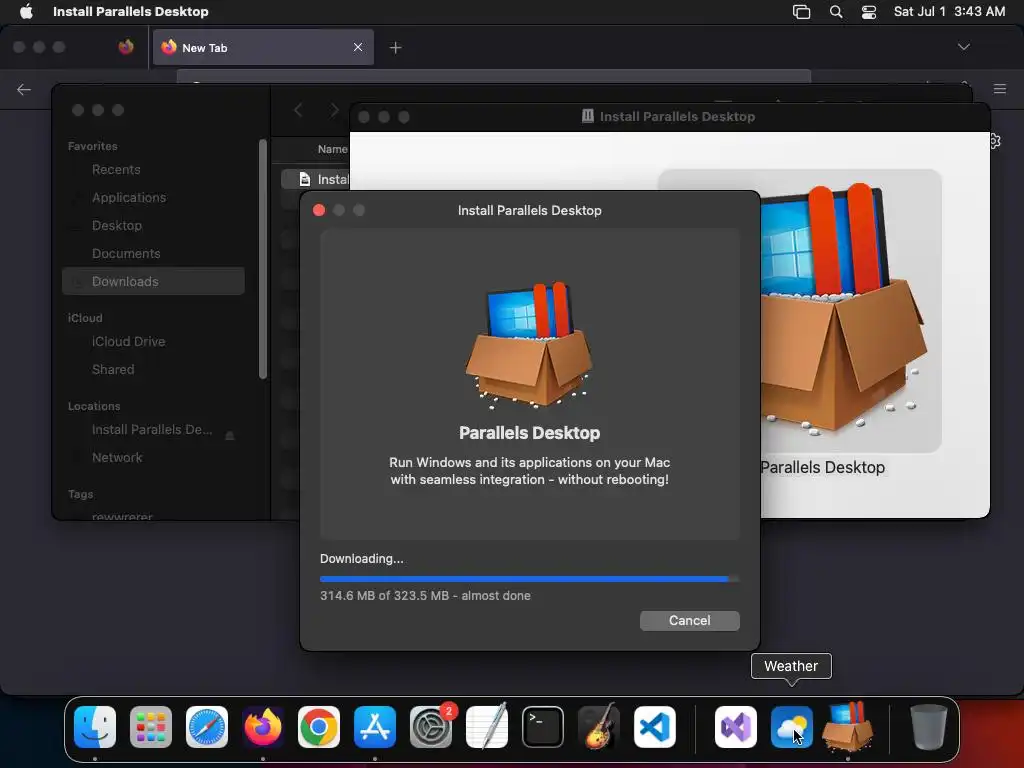Open a new Firefox tab with plus

pos(395,48)
